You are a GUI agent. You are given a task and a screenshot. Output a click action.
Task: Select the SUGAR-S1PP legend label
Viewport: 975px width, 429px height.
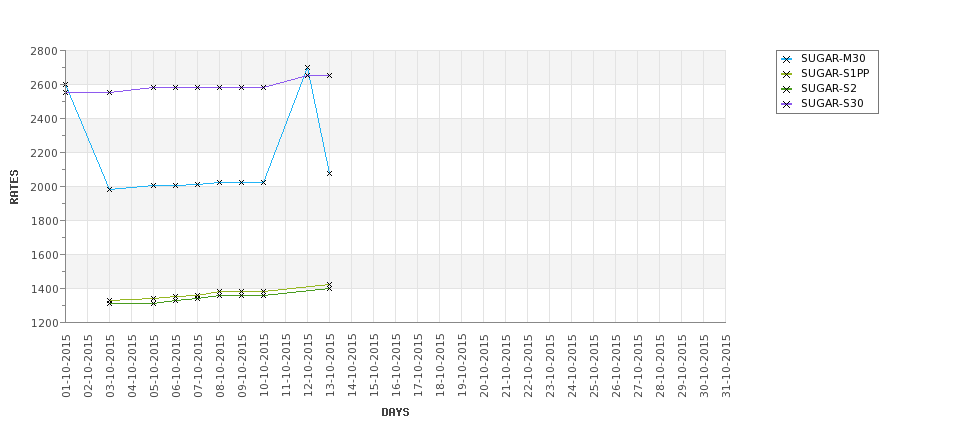click(x=834, y=73)
